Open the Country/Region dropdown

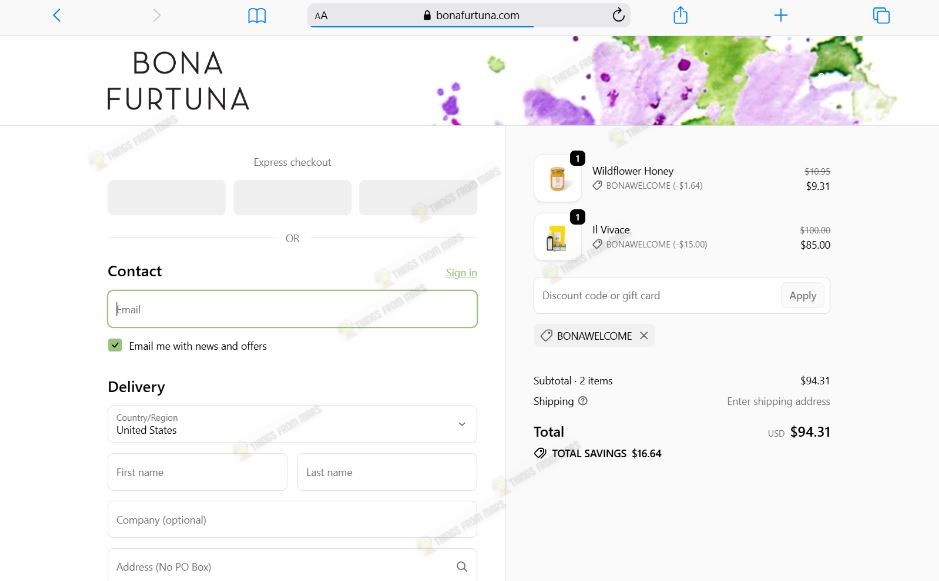(x=292, y=424)
